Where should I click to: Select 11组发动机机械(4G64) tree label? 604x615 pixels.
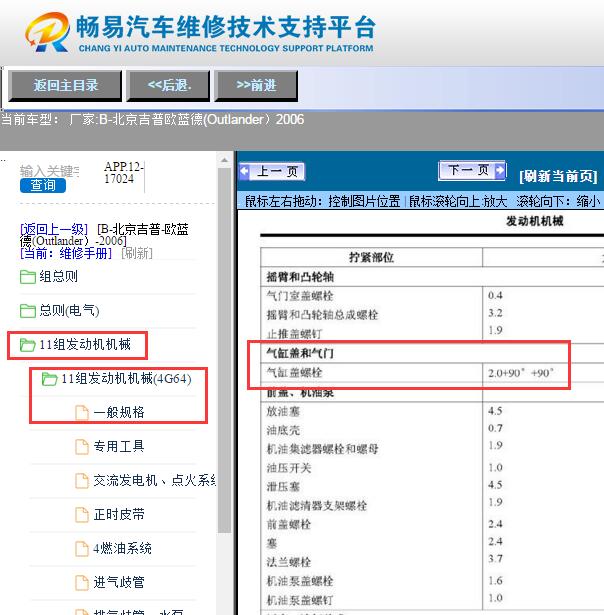[x=126, y=378]
